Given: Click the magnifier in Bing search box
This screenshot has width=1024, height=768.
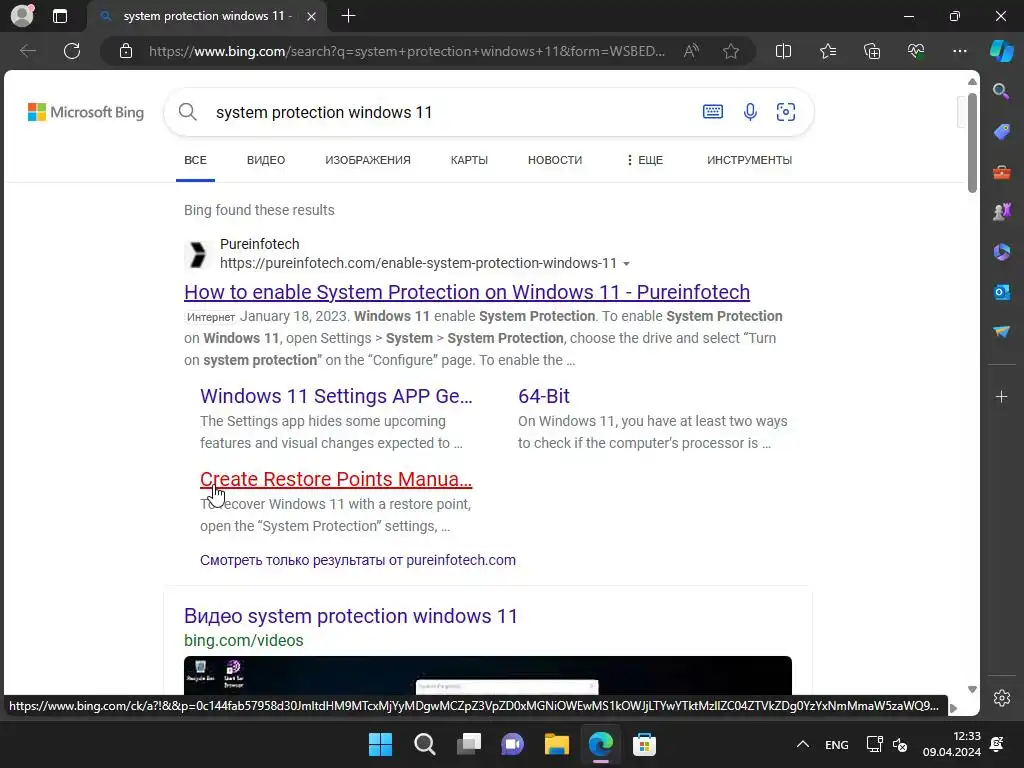Looking at the screenshot, I should tap(187, 112).
